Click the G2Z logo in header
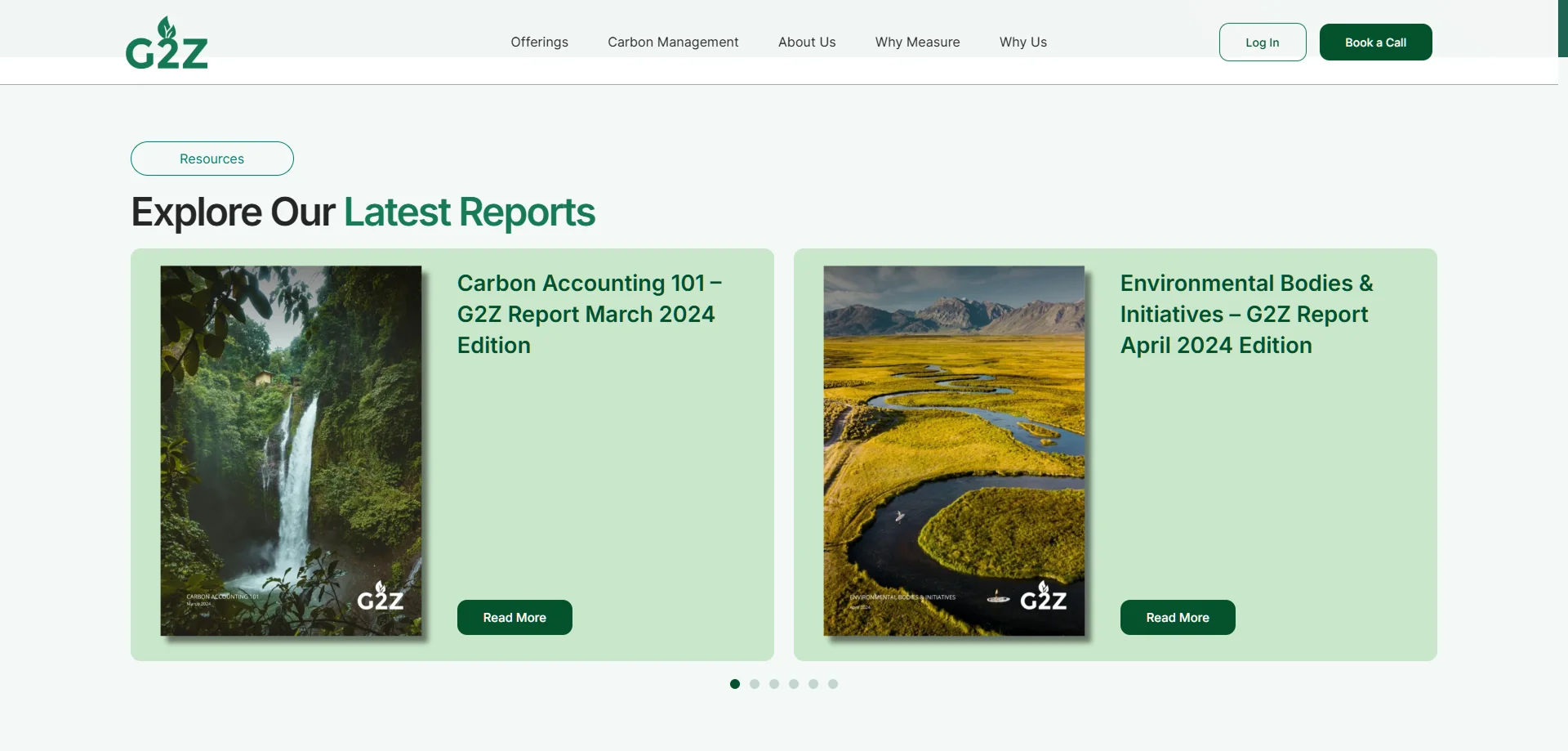This screenshot has height=751, width=1568. (167, 43)
